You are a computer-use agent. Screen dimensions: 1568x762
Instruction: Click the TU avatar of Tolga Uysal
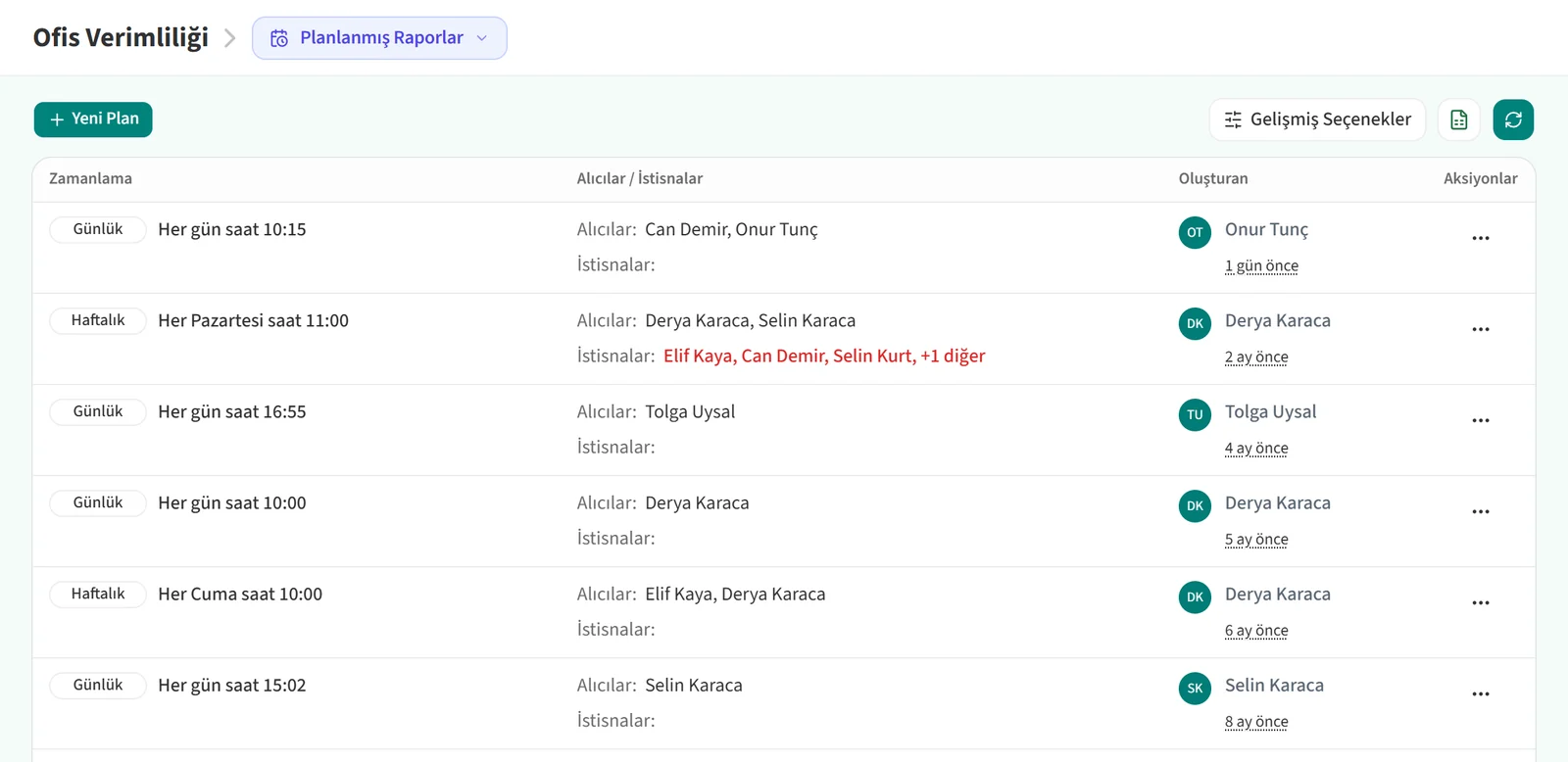tap(1195, 414)
